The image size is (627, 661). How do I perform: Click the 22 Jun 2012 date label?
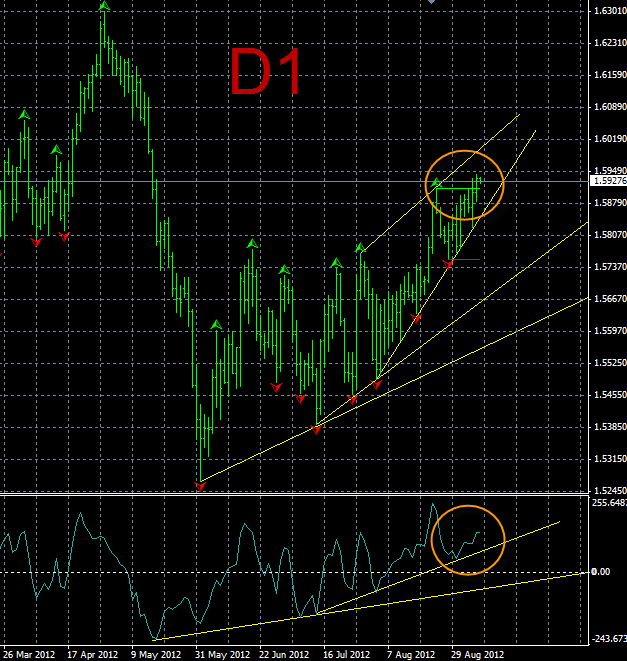pos(284,655)
